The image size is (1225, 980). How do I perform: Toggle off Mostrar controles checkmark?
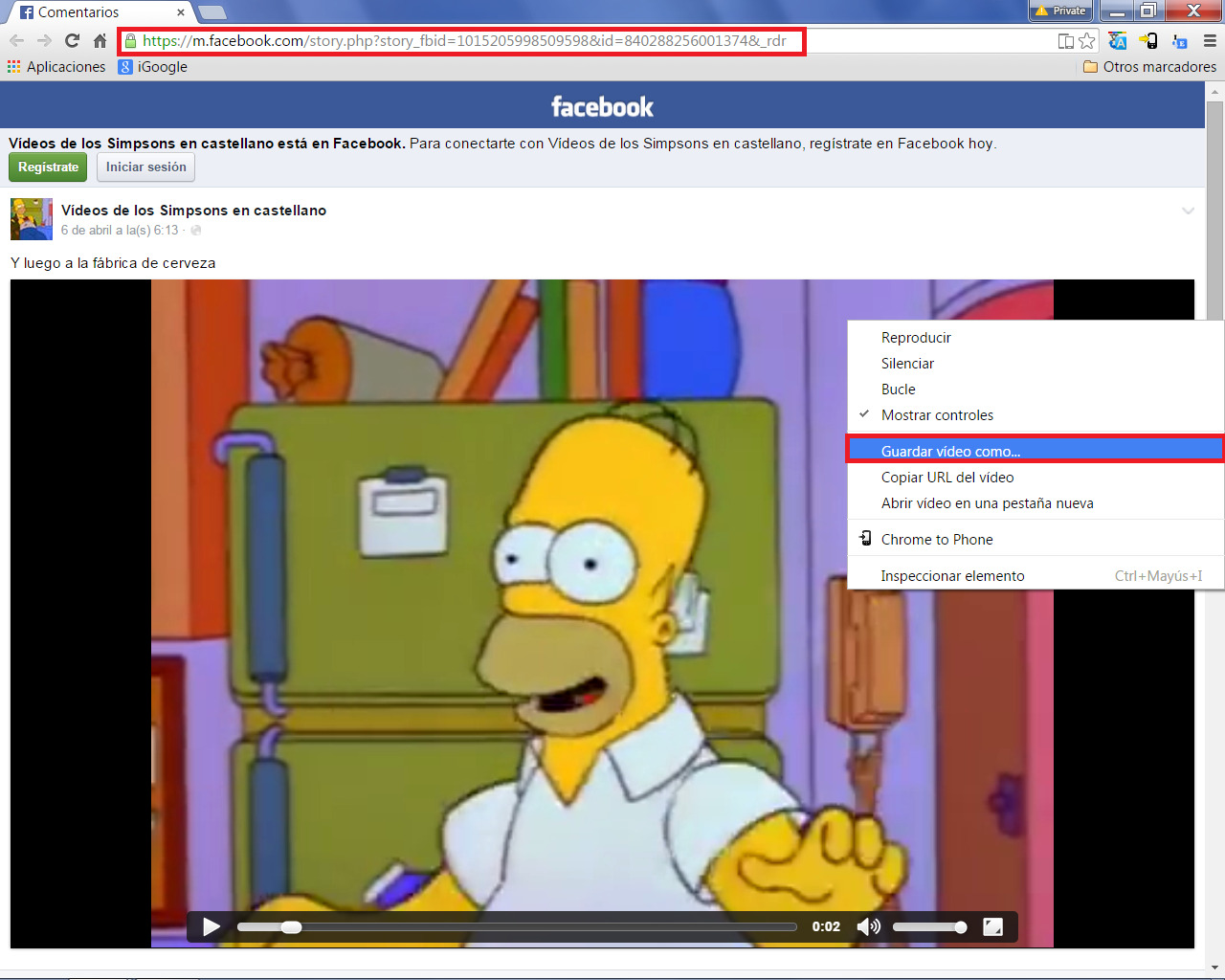pyautogui.click(x=938, y=414)
